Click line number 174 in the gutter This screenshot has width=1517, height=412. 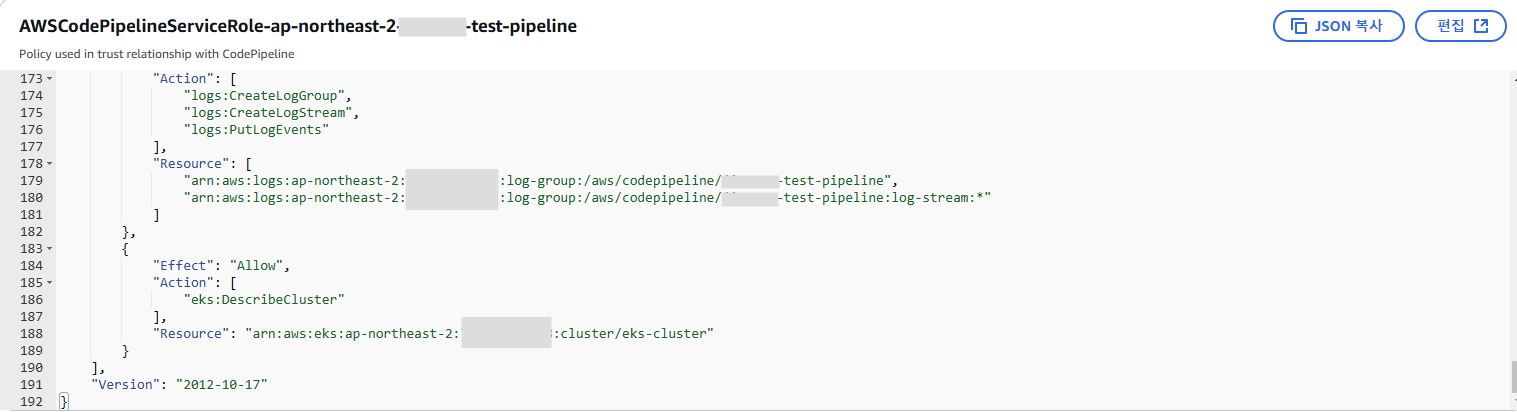coord(31,95)
